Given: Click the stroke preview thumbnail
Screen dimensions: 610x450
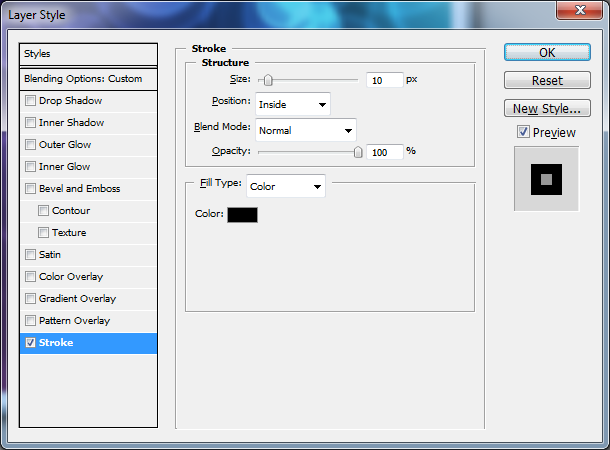Looking at the screenshot, I should [547, 179].
